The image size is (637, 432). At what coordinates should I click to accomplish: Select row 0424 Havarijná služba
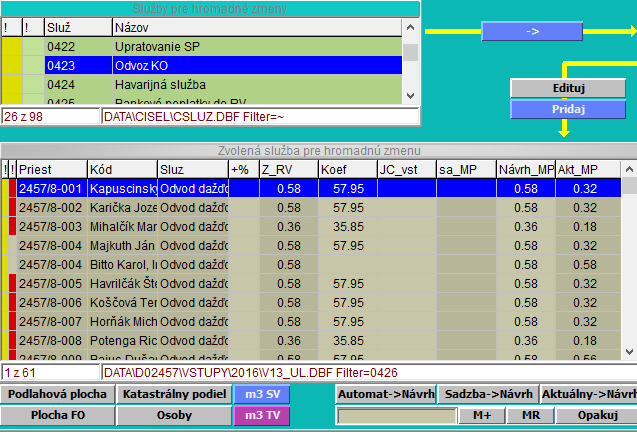point(202,85)
